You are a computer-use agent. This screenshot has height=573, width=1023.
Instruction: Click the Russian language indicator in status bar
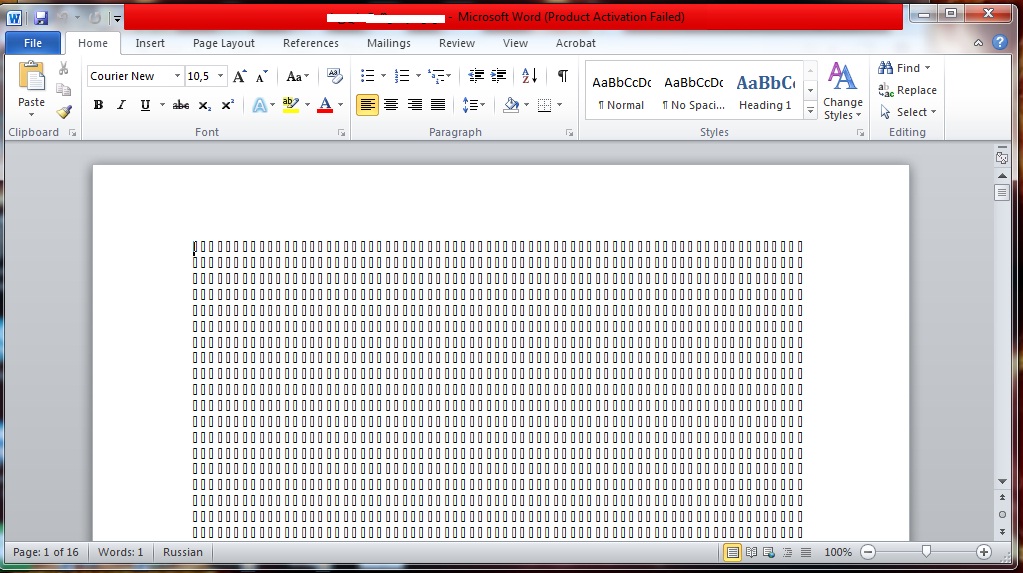182,552
